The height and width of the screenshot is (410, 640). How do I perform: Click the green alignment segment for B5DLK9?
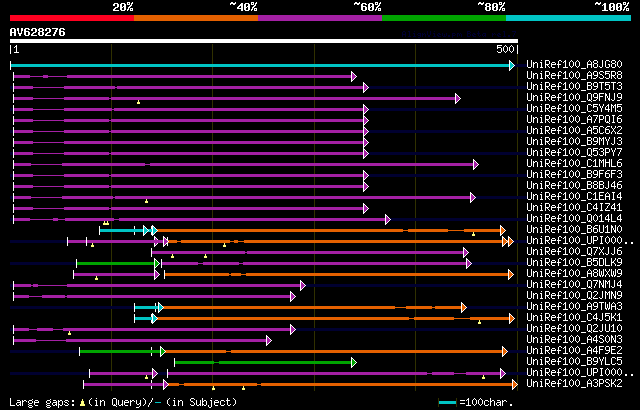click(x=116, y=264)
